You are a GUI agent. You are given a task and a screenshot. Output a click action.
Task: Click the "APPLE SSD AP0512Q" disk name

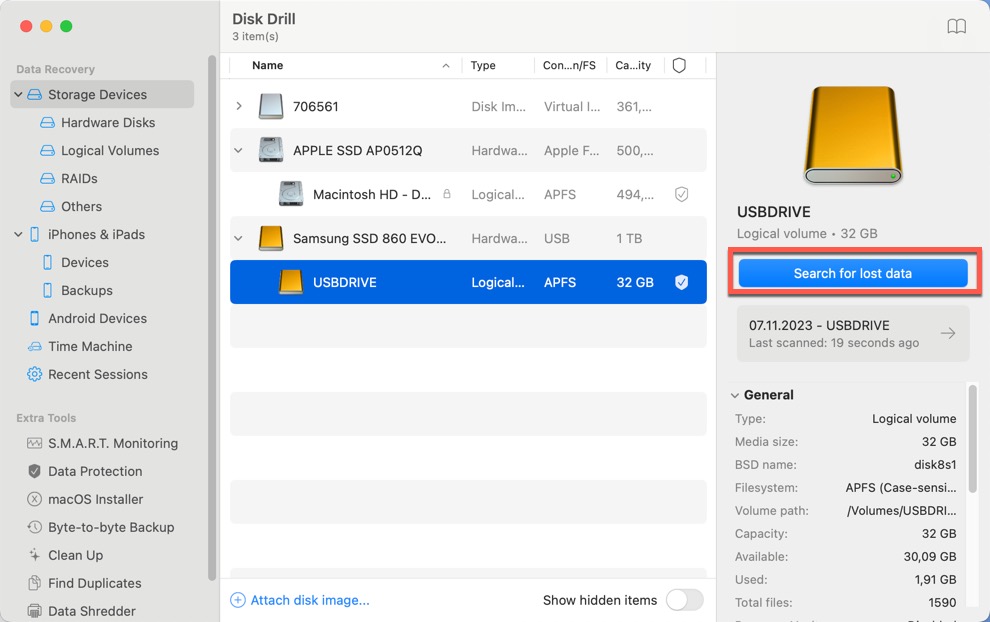(357, 150)
